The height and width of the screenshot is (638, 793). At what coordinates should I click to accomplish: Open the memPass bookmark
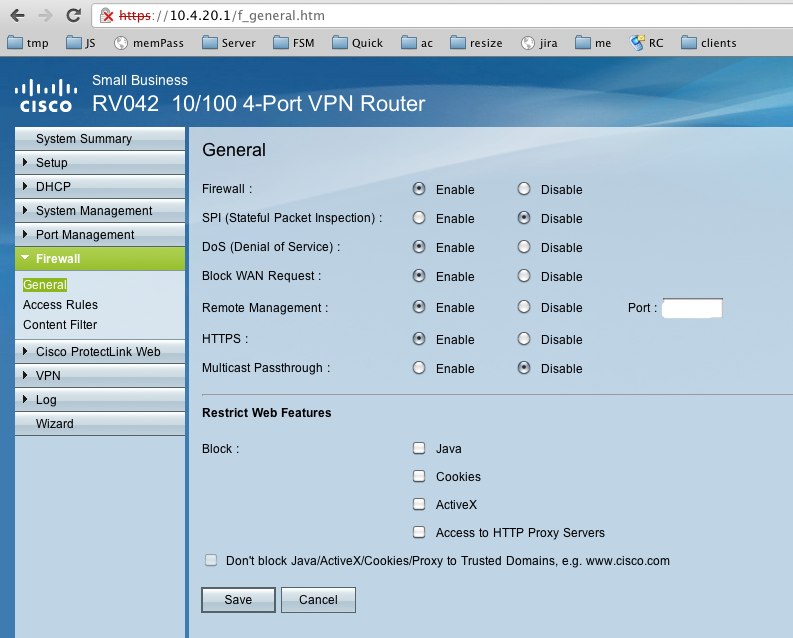pyautogui.click(x=149, y=43)
